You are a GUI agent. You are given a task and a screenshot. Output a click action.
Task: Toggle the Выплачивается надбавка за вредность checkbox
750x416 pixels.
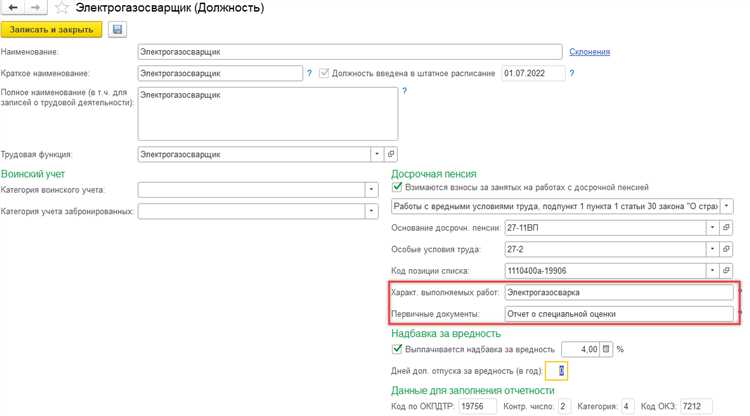pos(398,349)
